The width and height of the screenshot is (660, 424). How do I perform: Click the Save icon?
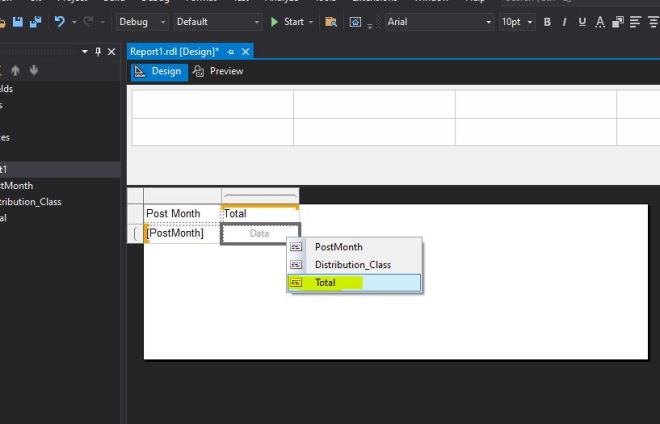point(18,22)
